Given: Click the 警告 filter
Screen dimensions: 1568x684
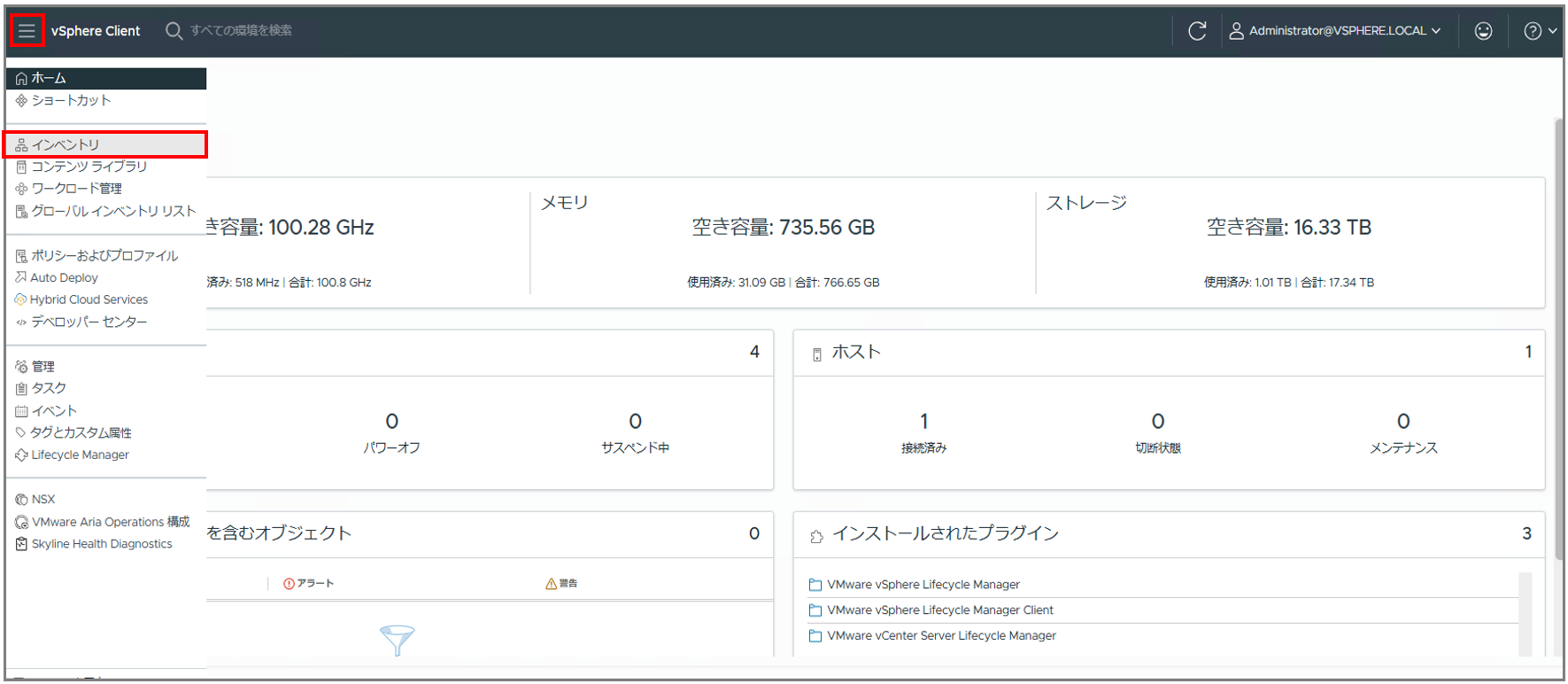Looking at the screenshot, I should tap(561, 583).
